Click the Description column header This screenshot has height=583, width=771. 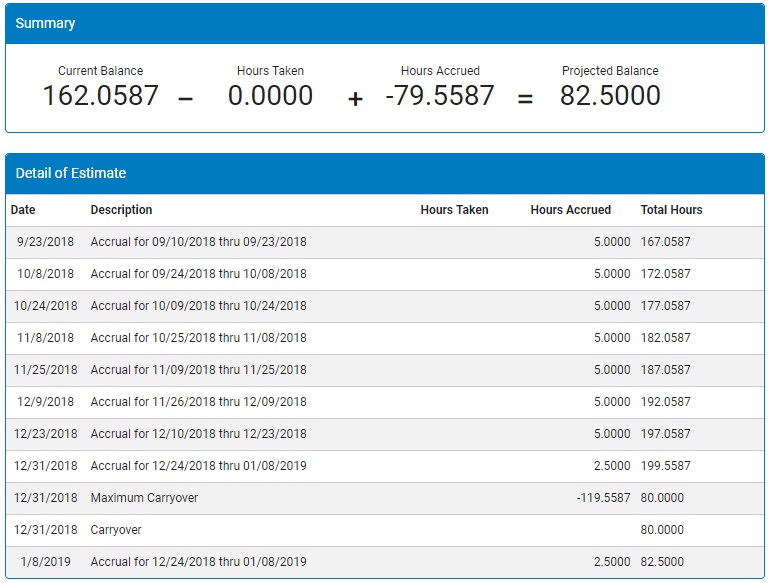(x=121, y=210)
